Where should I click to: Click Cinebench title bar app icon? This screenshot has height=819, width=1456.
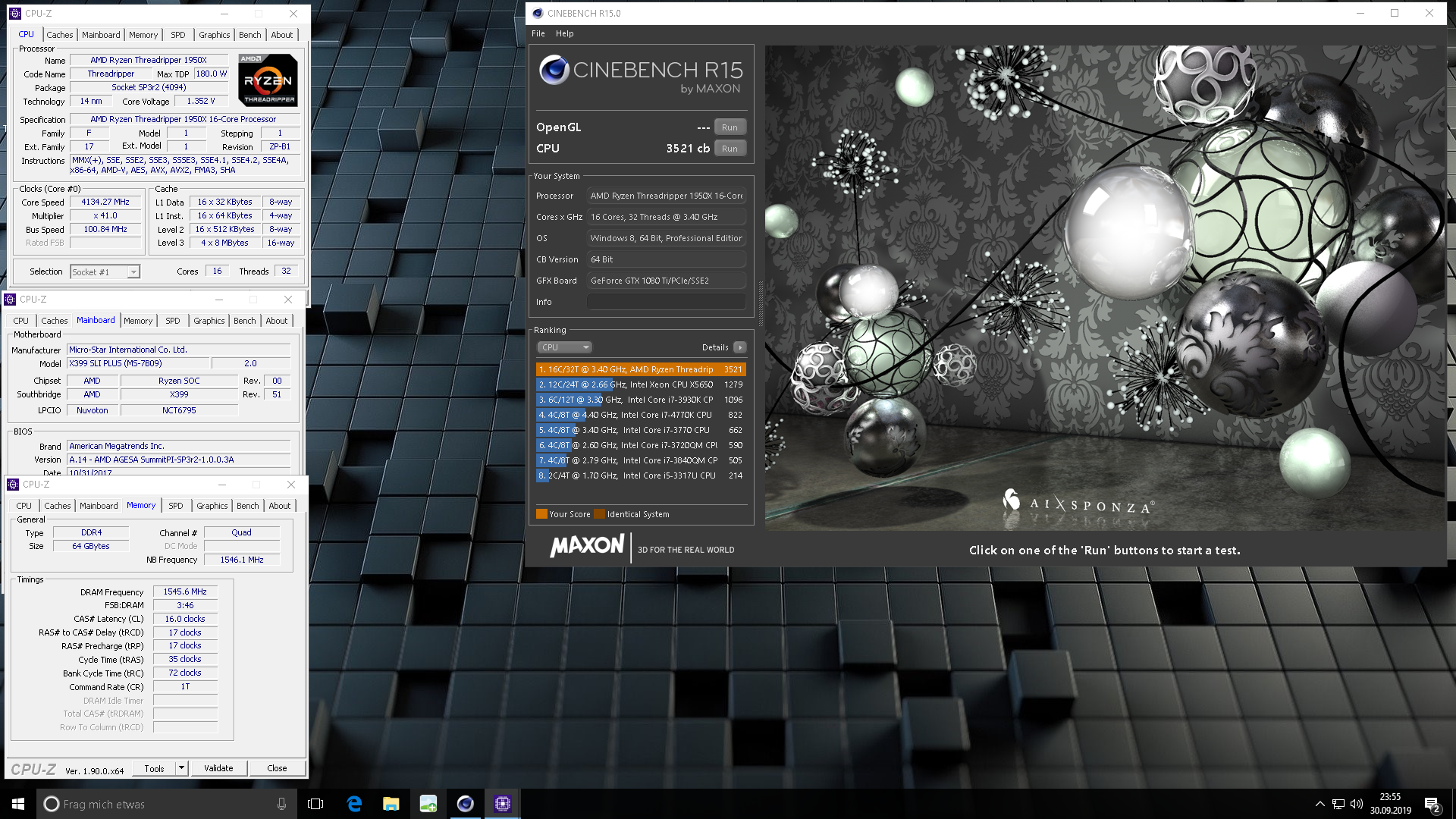point(538,13)
